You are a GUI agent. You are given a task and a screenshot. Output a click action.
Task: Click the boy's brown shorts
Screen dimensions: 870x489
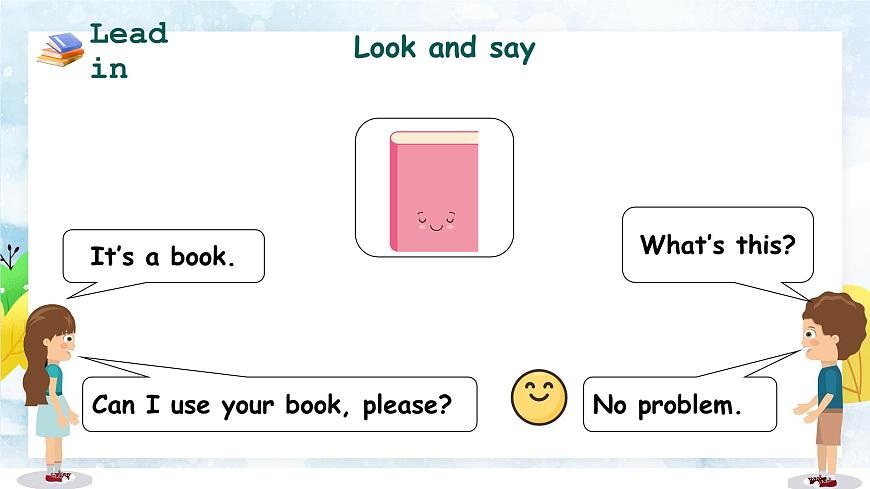click(x=828, y=426)
